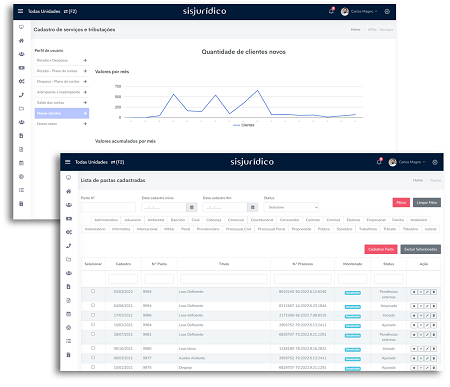This screenshot has height=387, width=450.
Task: Open the monitor icon atop the front window sidebar
Action: (69, 178)
